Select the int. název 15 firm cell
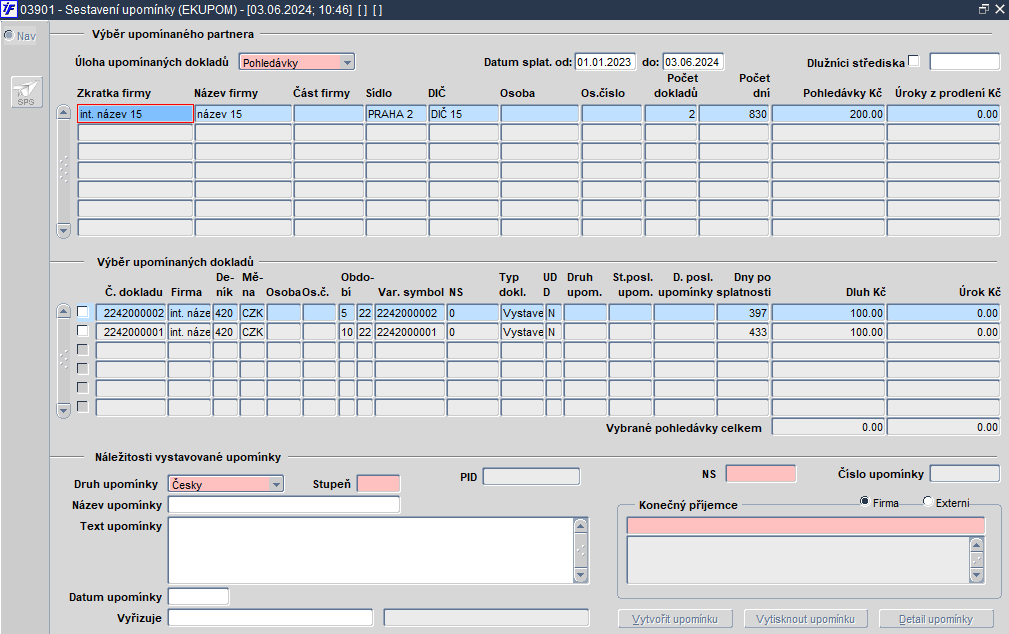Viewport: 1009px width, 634px height. [x=135, y=114]
